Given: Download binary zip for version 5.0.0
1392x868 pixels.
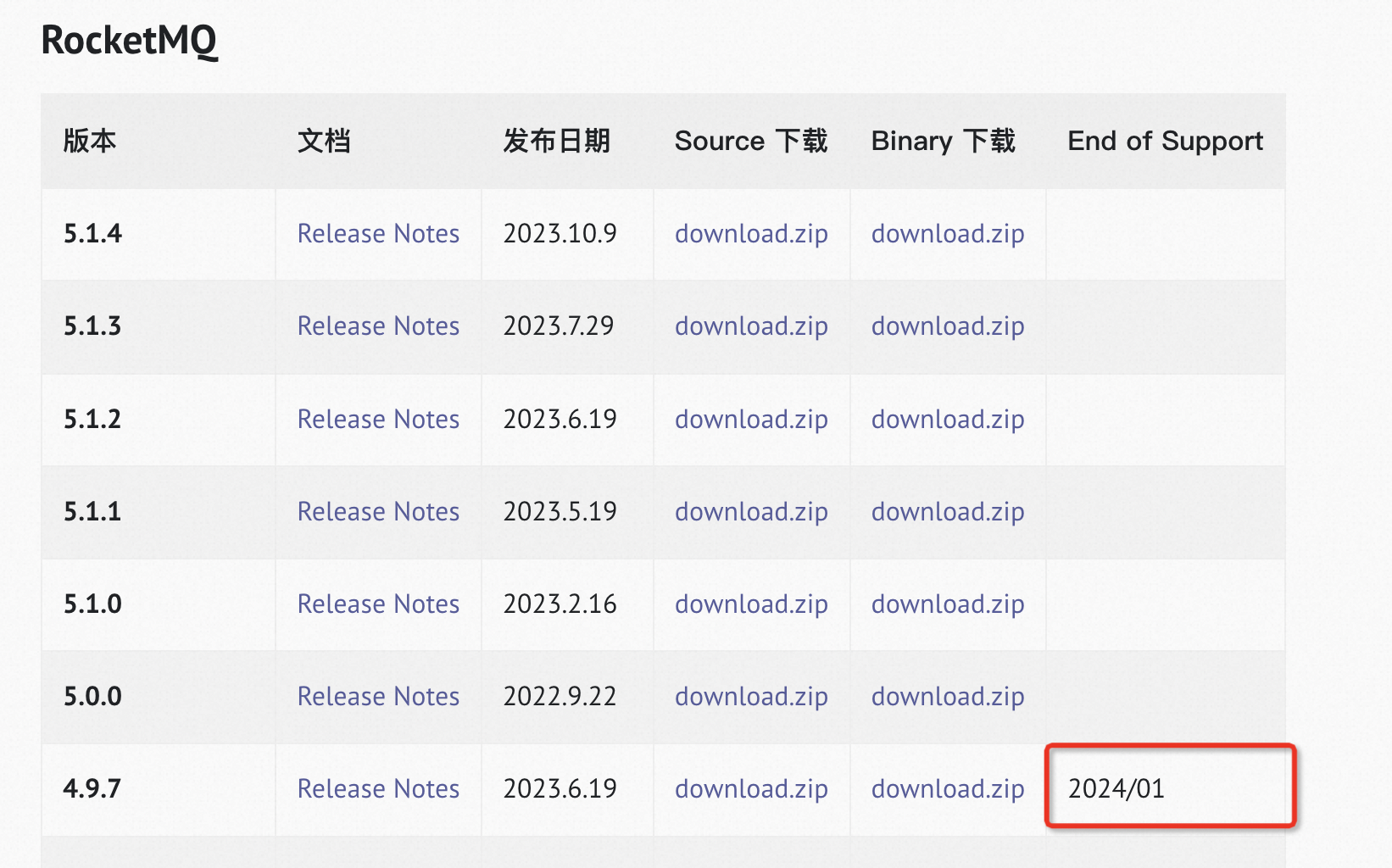Looking at the screenshot, I should click(948, 696).
